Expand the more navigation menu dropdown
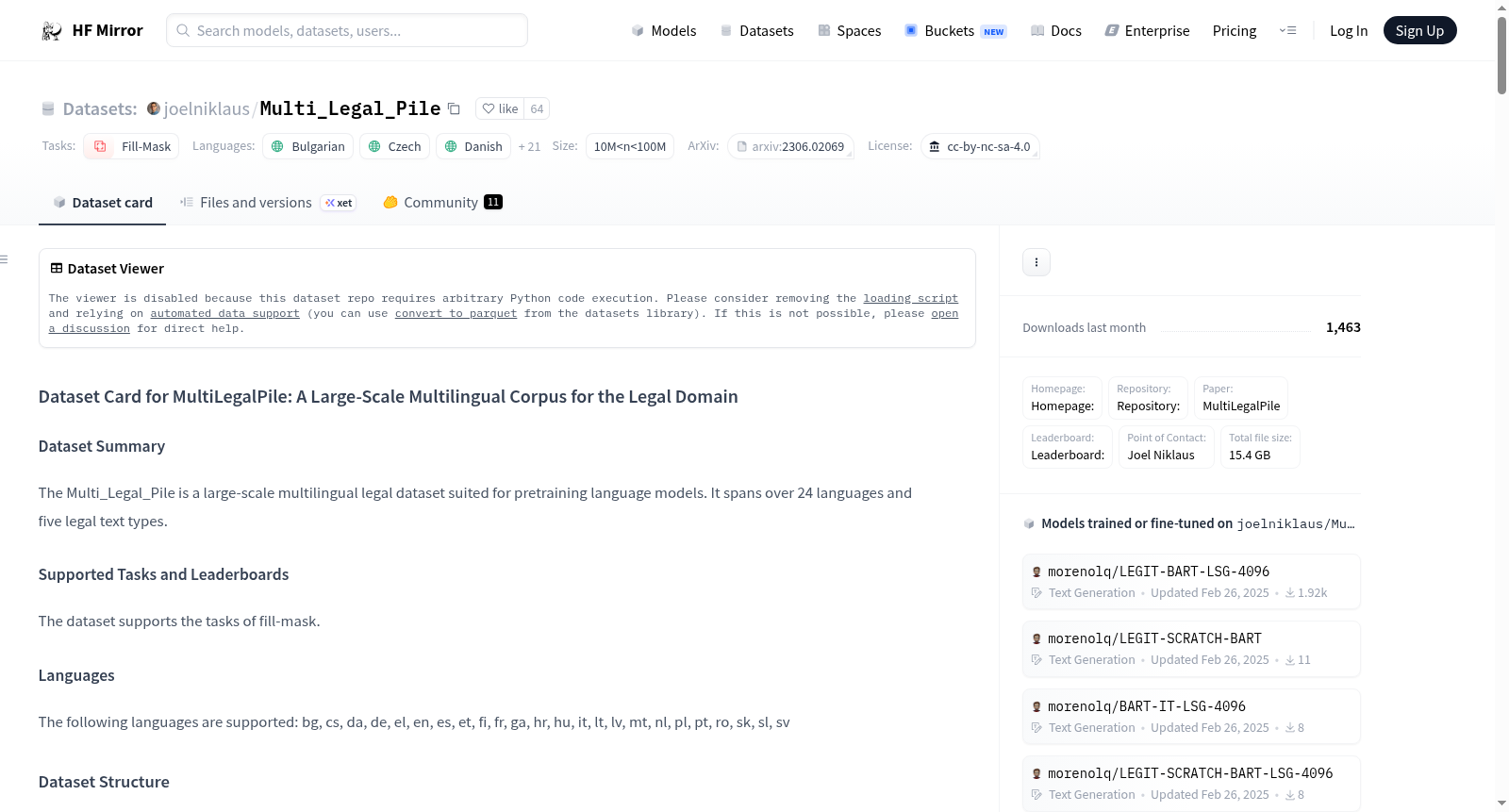1509x812 pixels. [x=1287, y=31]
